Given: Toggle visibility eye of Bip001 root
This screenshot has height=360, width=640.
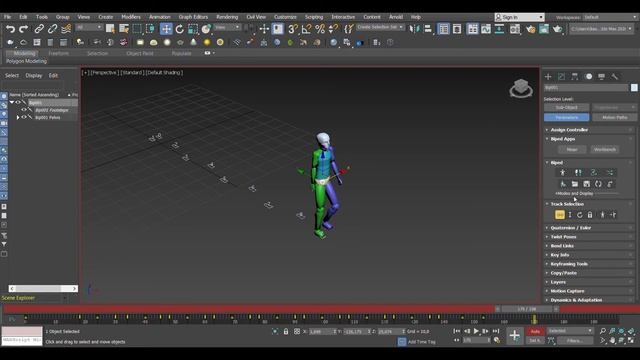Looking at the screenshot, I should (18, 102).
